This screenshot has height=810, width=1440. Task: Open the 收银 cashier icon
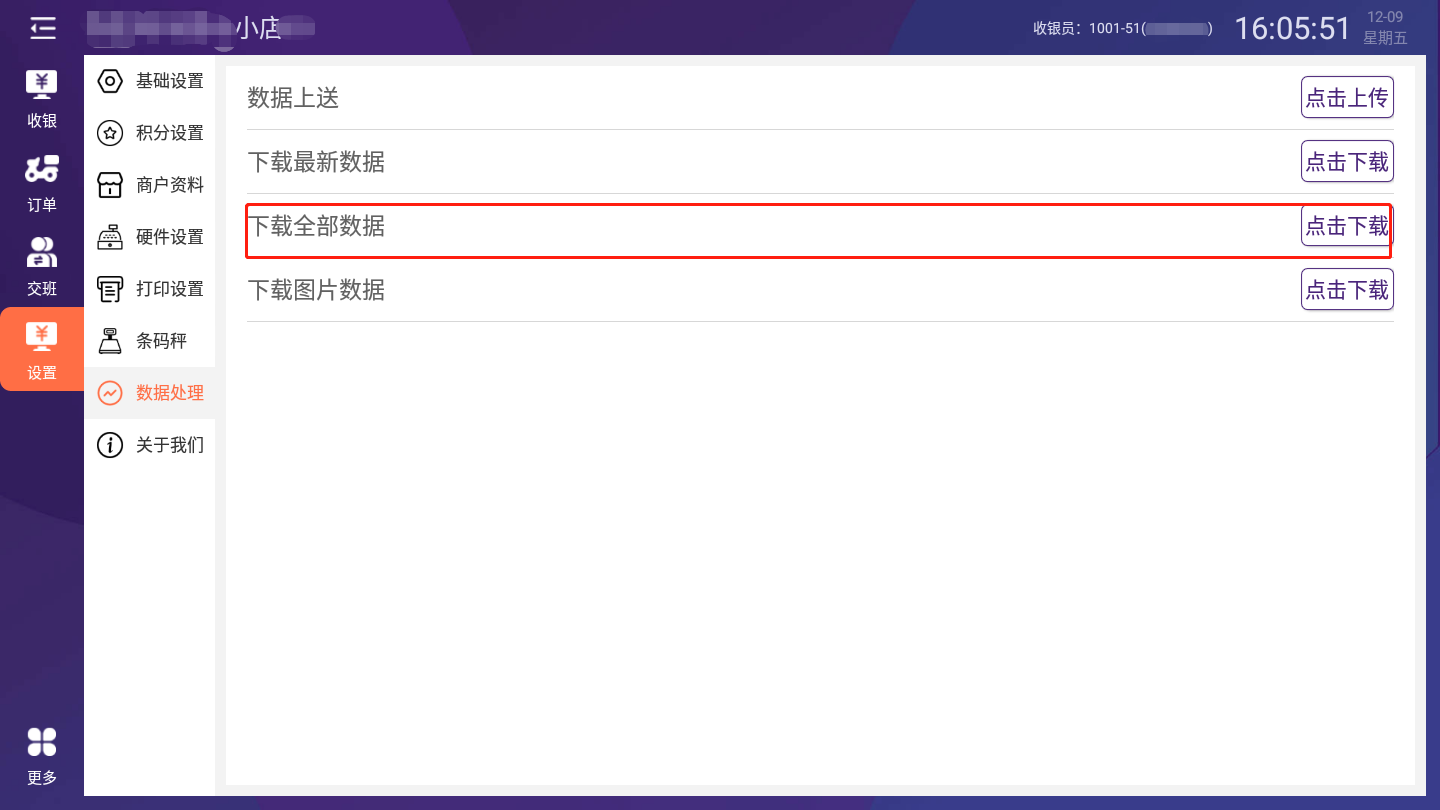tap(42, 85)
